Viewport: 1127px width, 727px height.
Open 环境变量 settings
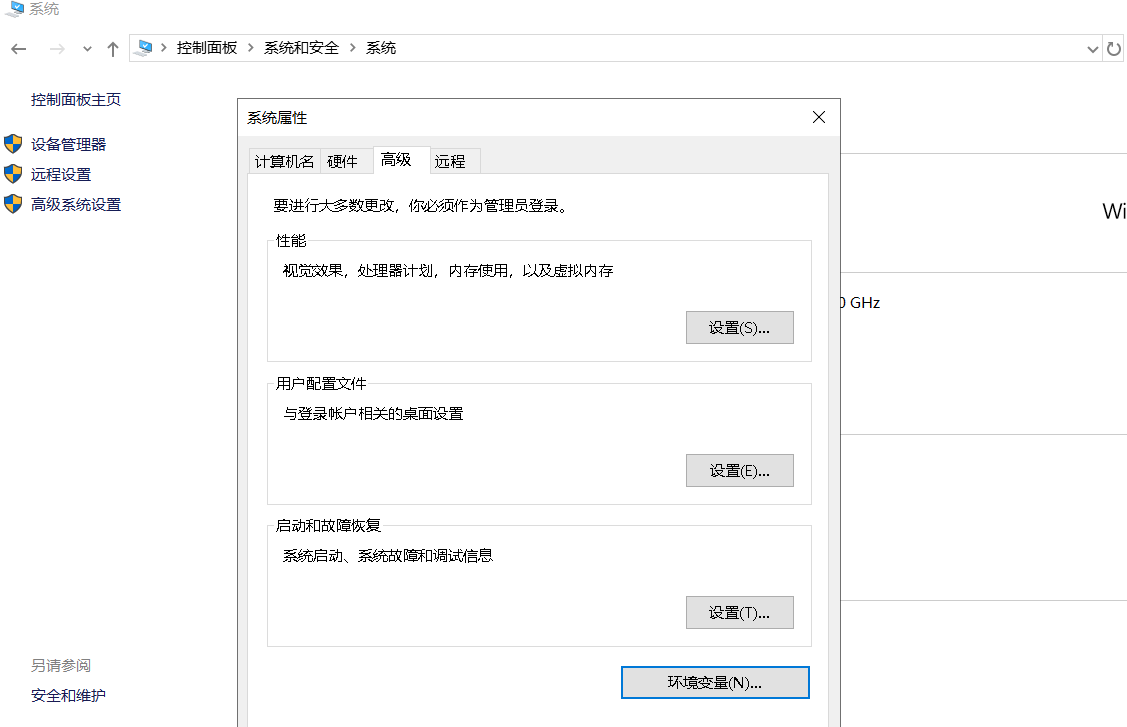click(715, 682)
